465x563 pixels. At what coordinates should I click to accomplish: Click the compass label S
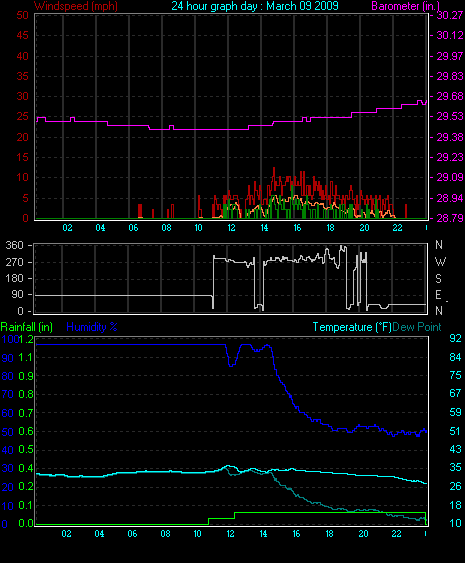438,279
